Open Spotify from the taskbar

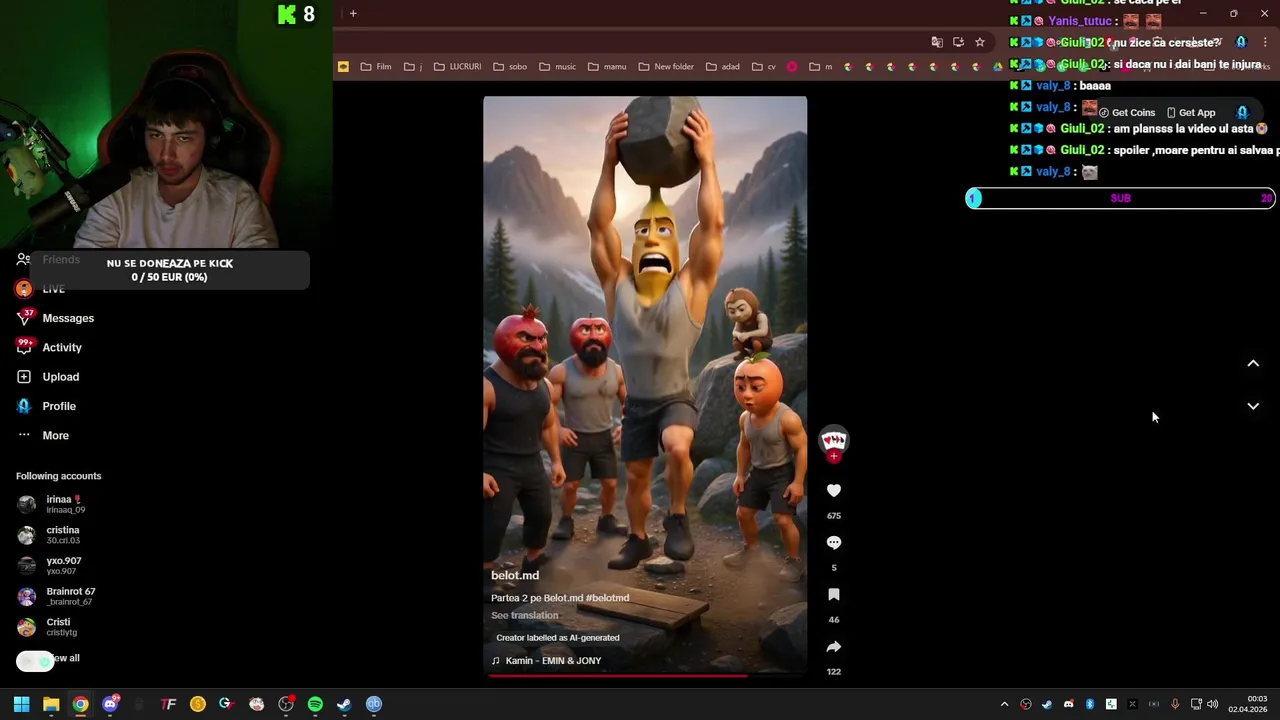[x=315, y=704]
